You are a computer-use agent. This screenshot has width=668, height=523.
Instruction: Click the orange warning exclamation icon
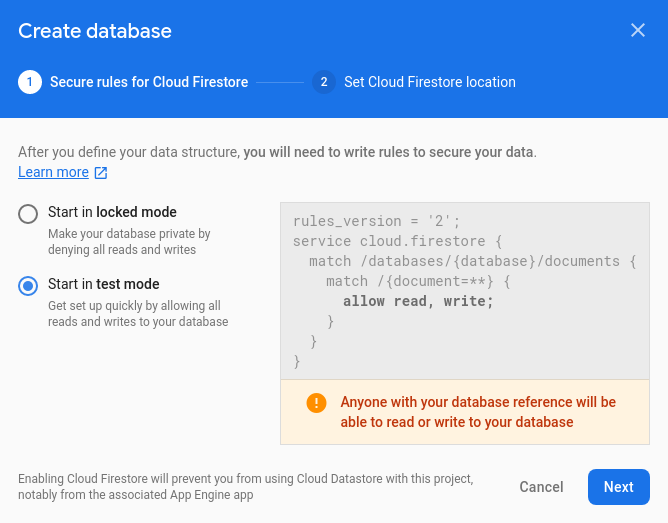(x=316, y=403)
